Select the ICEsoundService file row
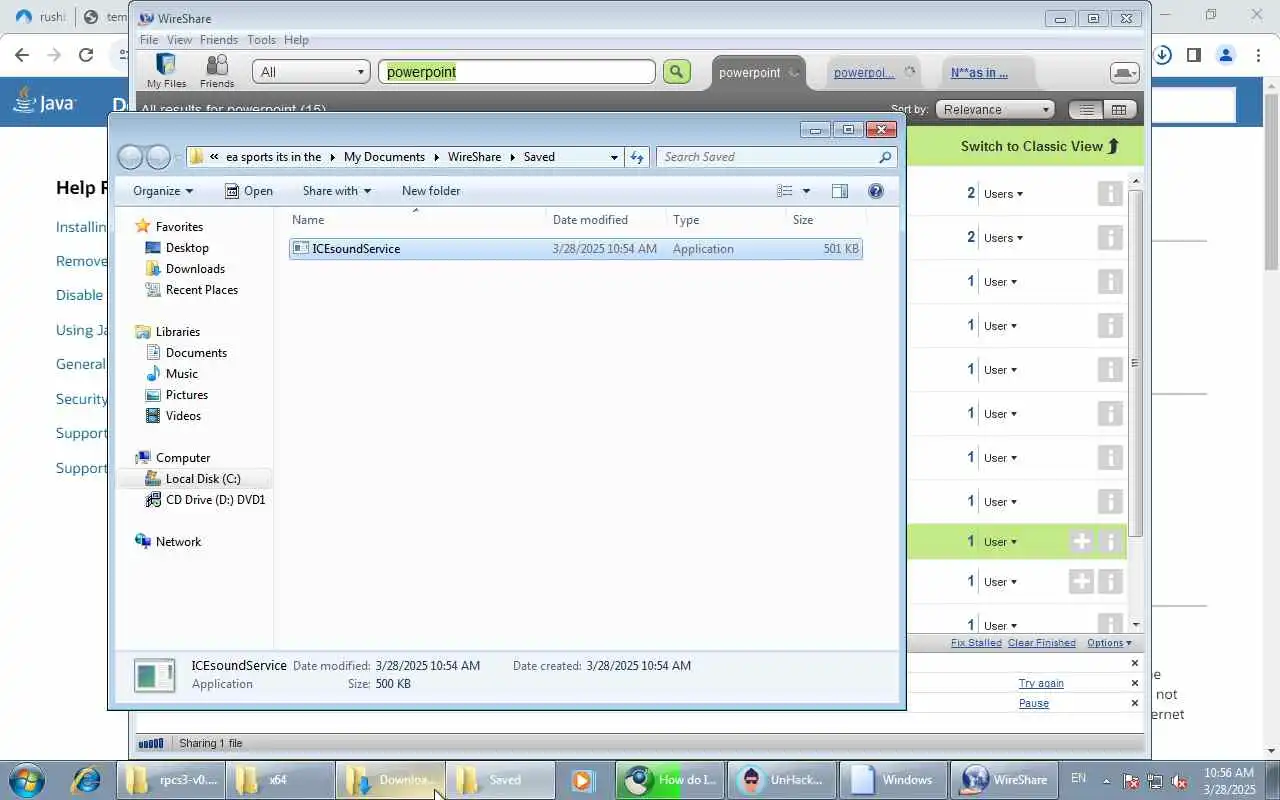Screen dimensions: 1280x800 pyautogui.click(x=575, y=249)
